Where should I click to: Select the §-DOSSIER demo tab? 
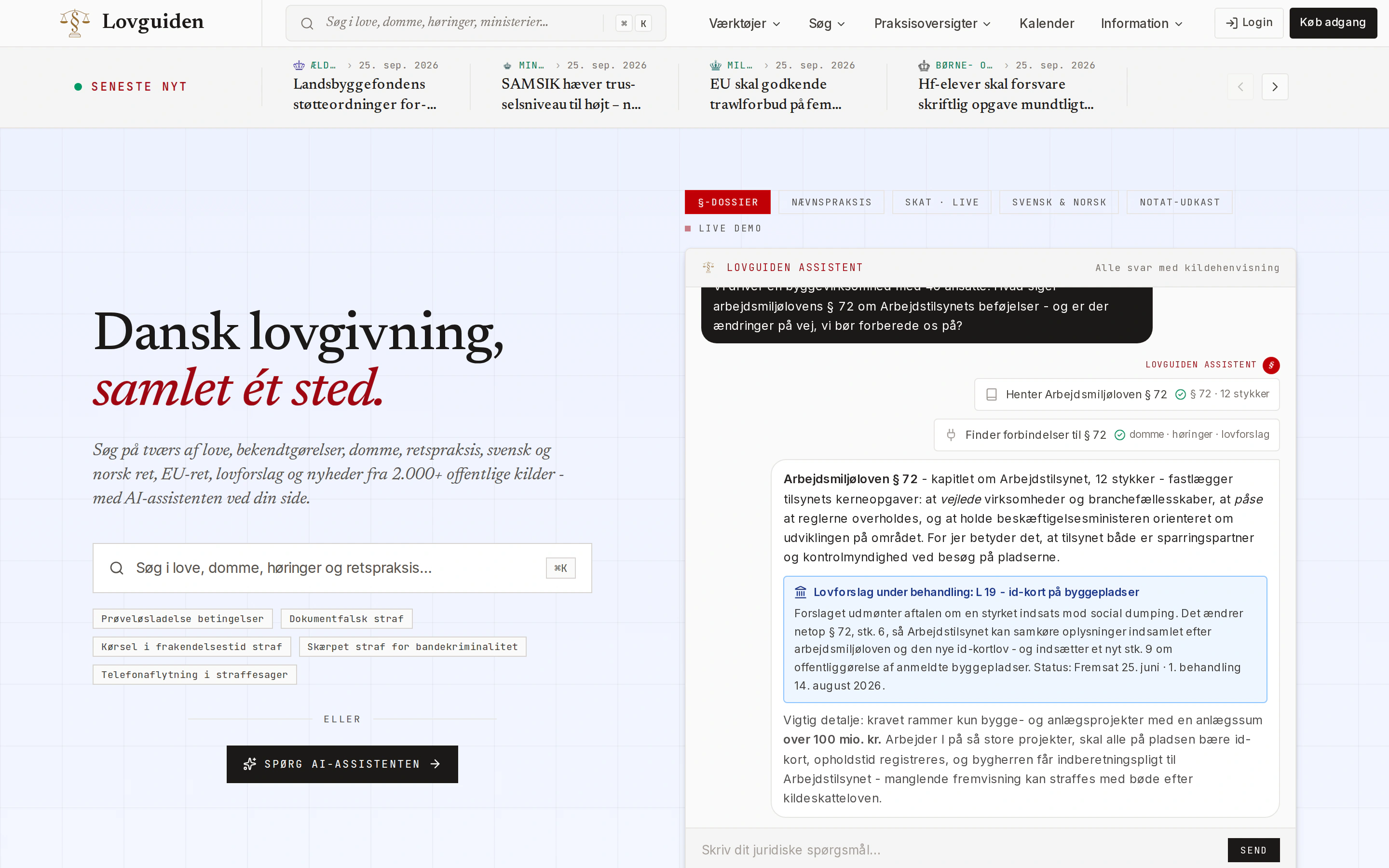(x=727, y=202)
